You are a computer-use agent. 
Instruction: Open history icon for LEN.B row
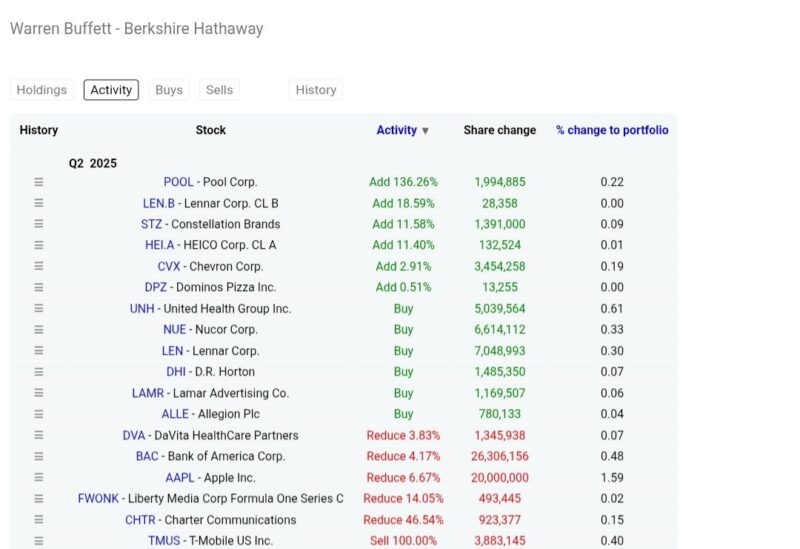coord(39,203)
